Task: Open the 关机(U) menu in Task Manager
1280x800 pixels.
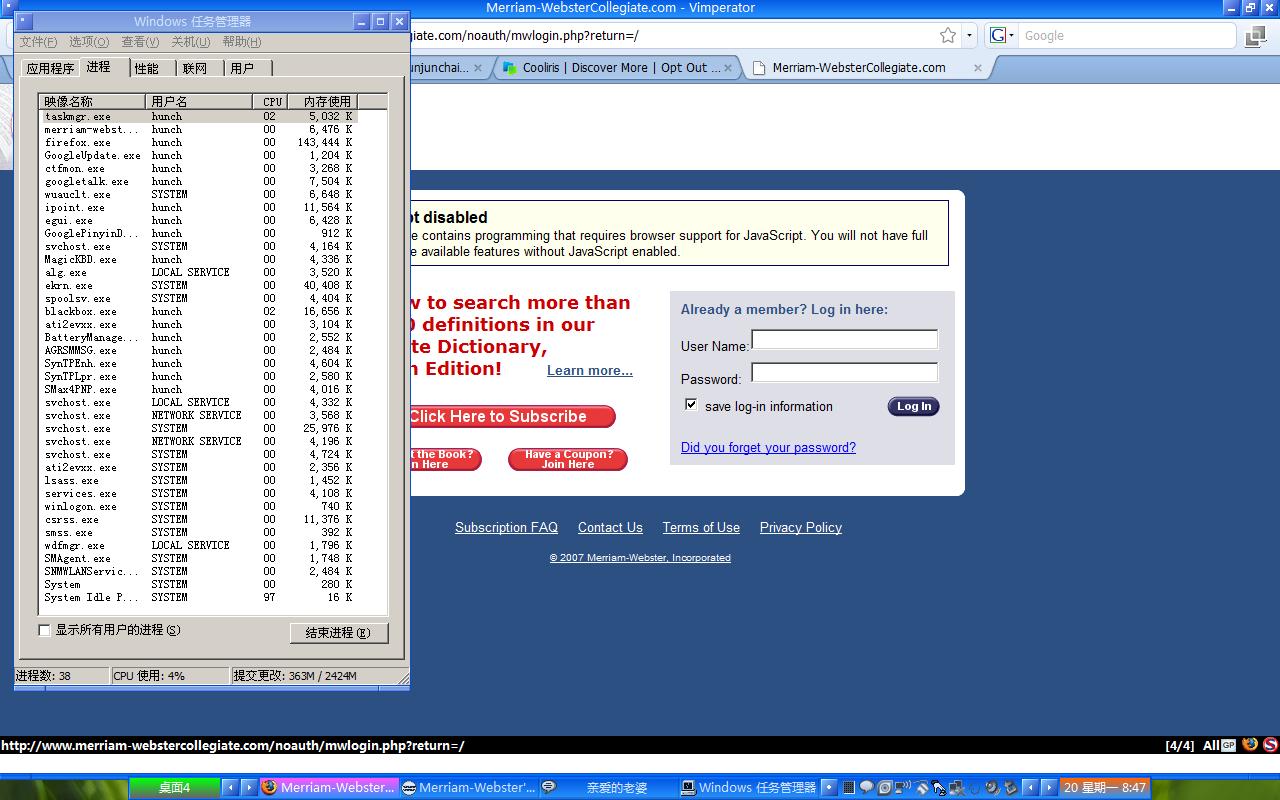Action: (x=191, y=42)
